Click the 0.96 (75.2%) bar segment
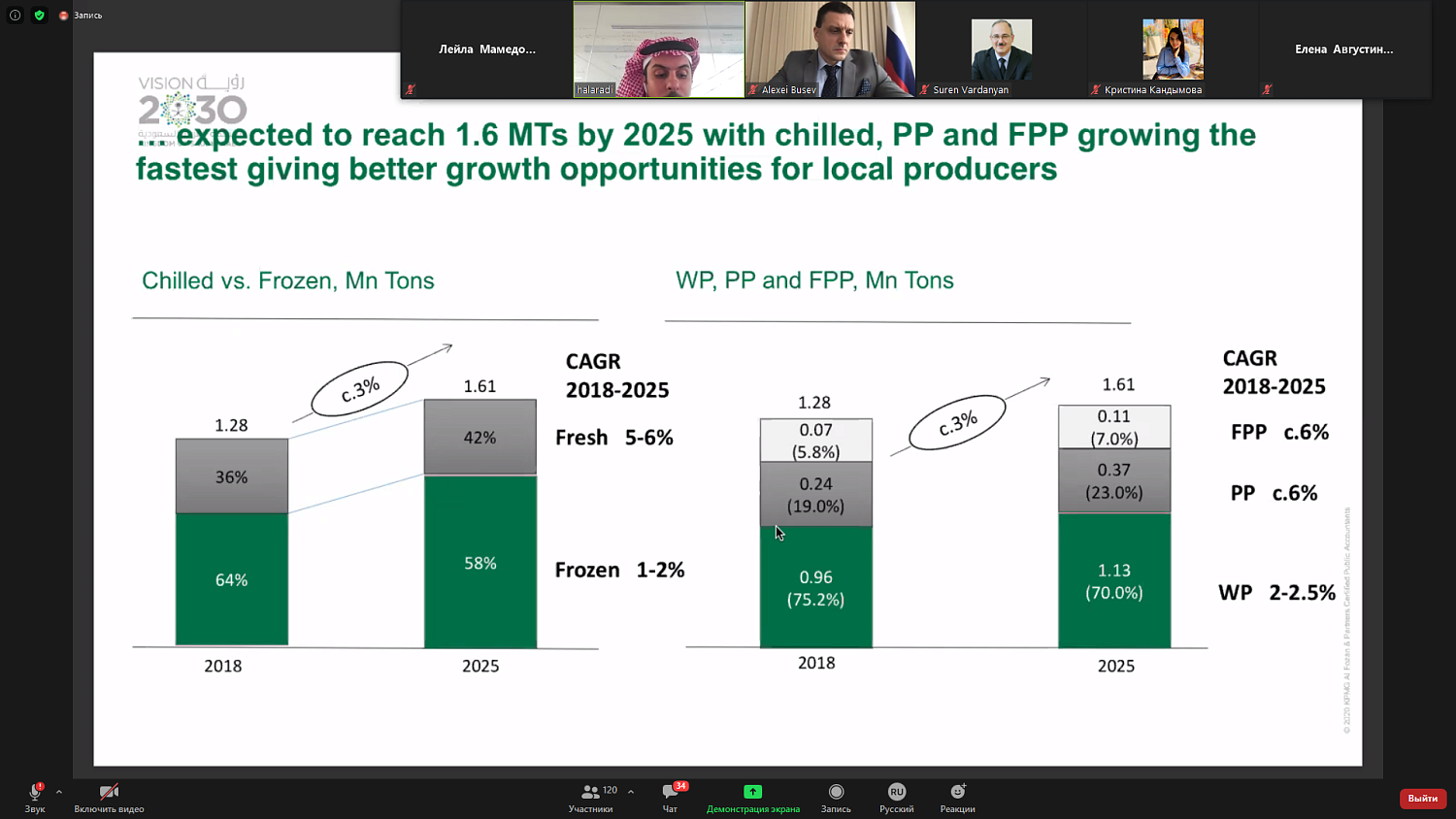Image resolution: width=1456 pixels, height=819 pixels. pyautogui.click(x=815, y=587)
